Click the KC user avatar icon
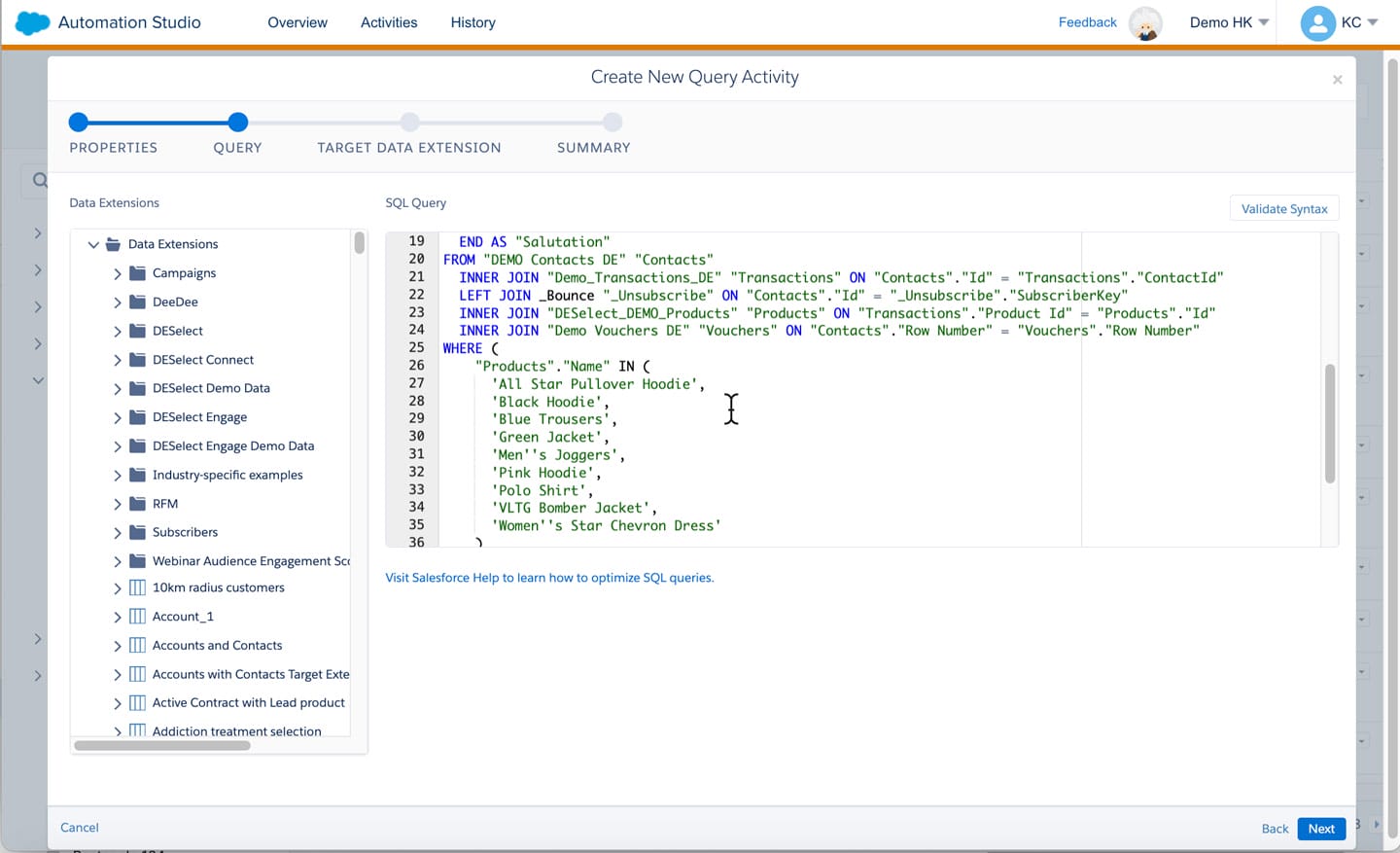 pos(1318,22)
